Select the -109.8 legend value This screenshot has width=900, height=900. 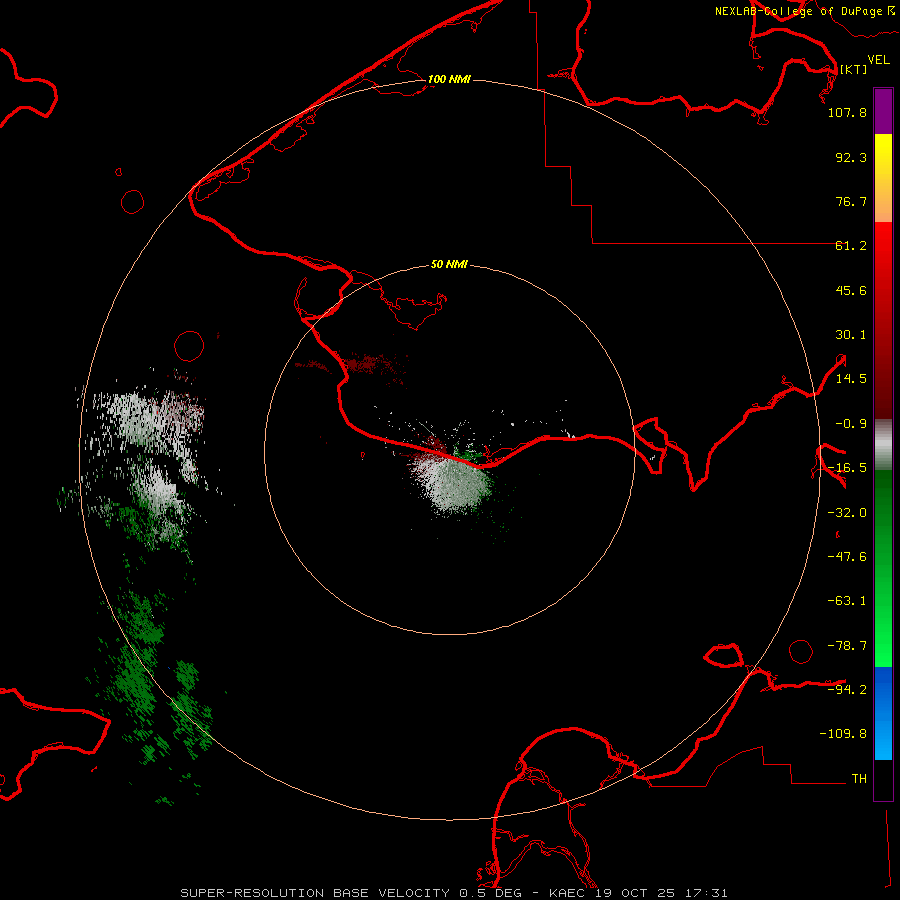pyautogui.click(x=843, y=734)
